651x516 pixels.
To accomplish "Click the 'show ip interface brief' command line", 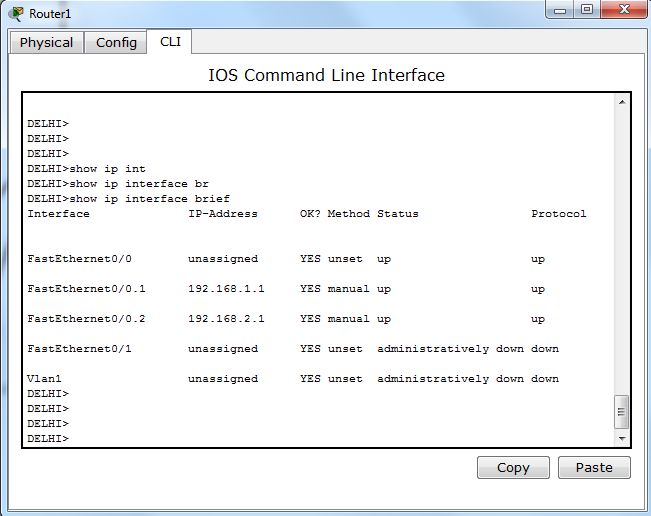I will (x=128, y=198).
